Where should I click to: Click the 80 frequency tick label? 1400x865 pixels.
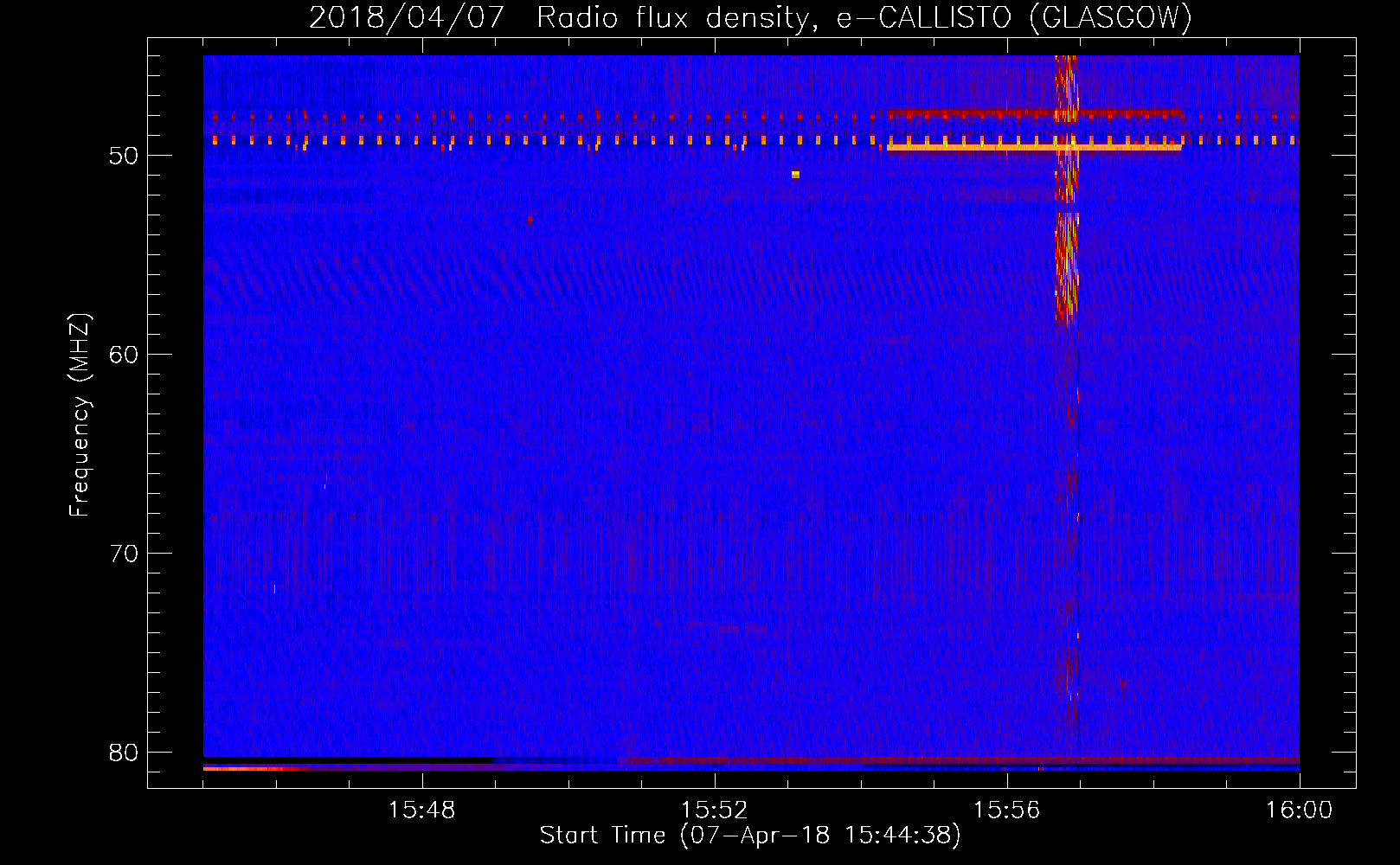(x=124, y=753)
